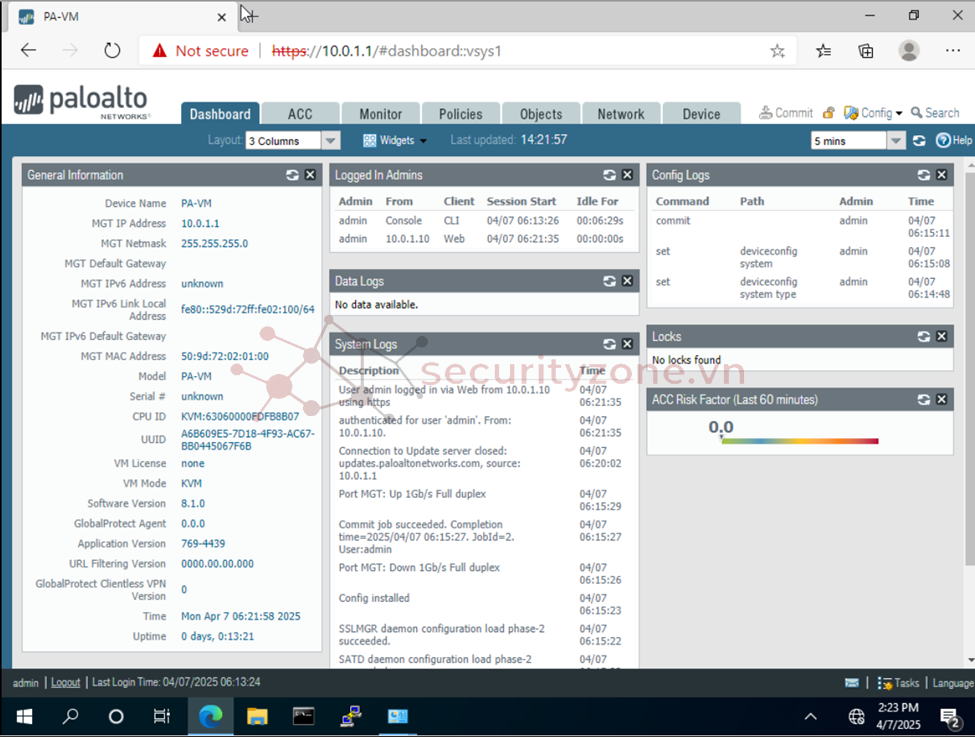Refresh the Config Logs widget
This screenshot has height=737, width=975.
pos(924,175)
